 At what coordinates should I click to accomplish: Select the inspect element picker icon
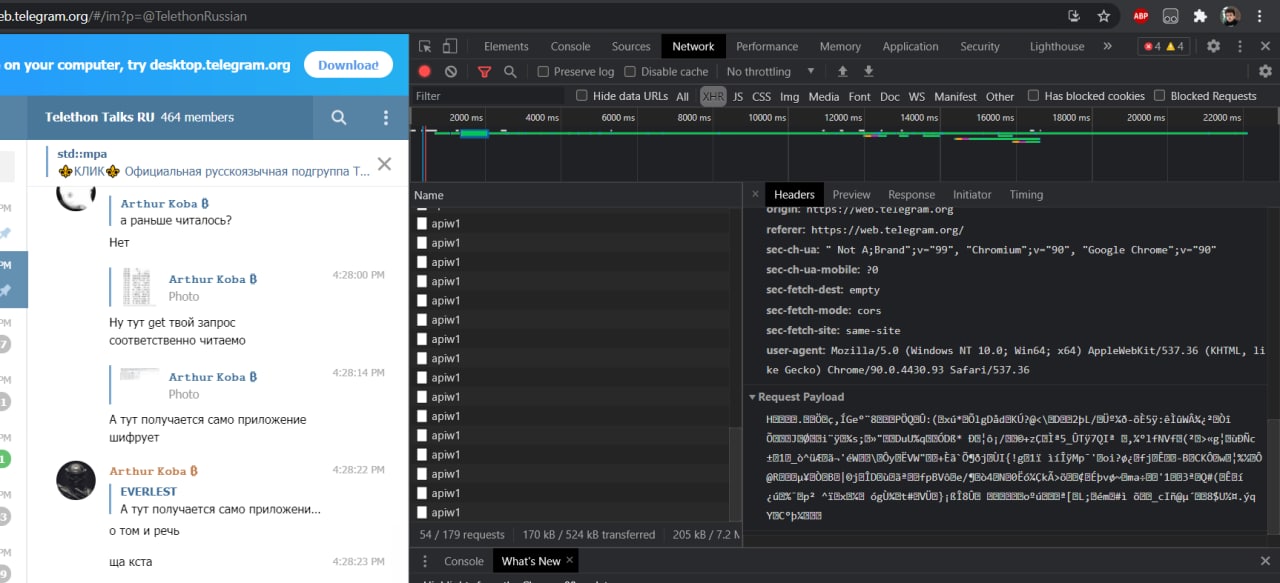pos(425,46)
